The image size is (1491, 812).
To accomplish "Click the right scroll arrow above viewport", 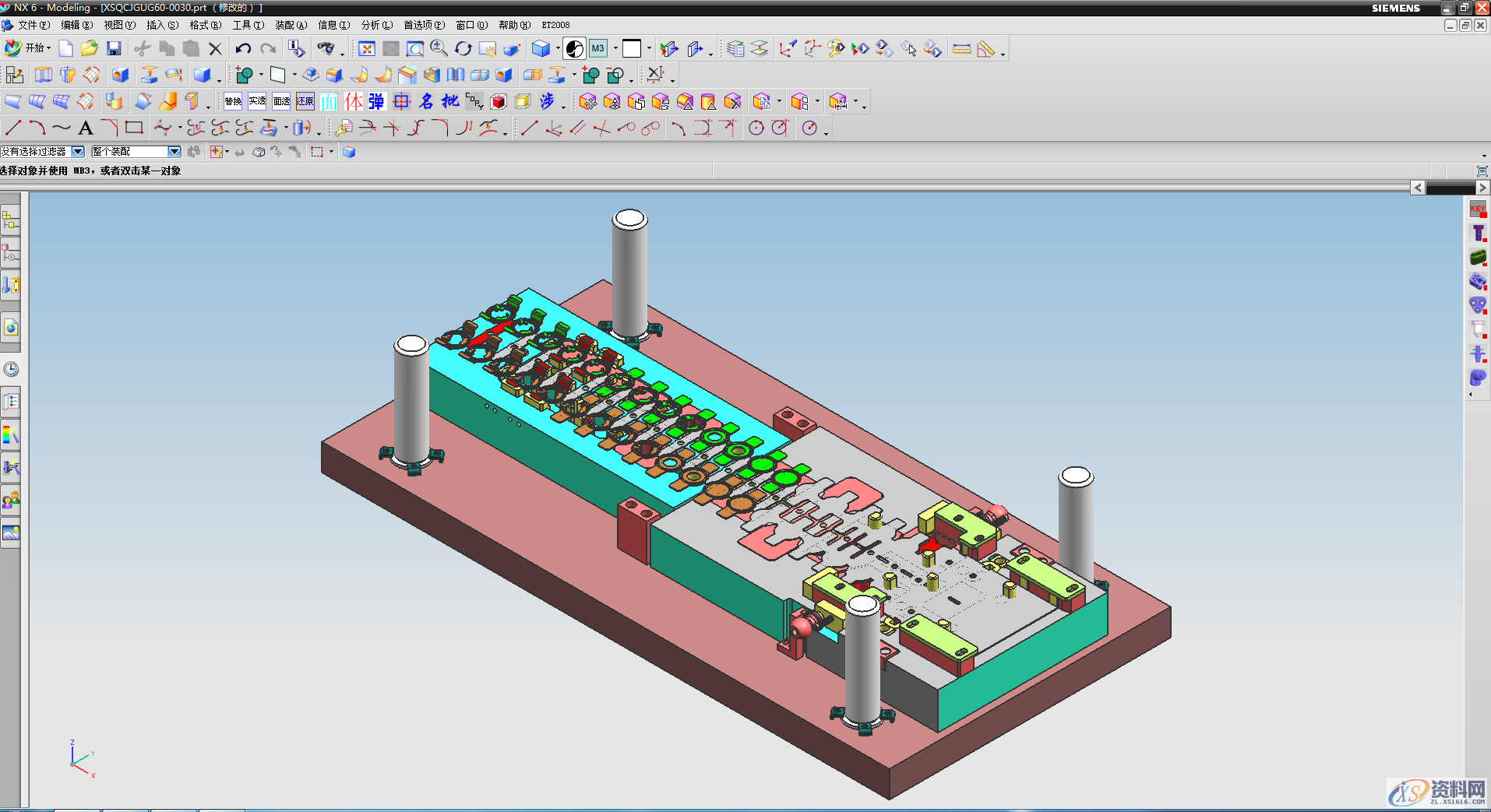I will click(1482, 188).
